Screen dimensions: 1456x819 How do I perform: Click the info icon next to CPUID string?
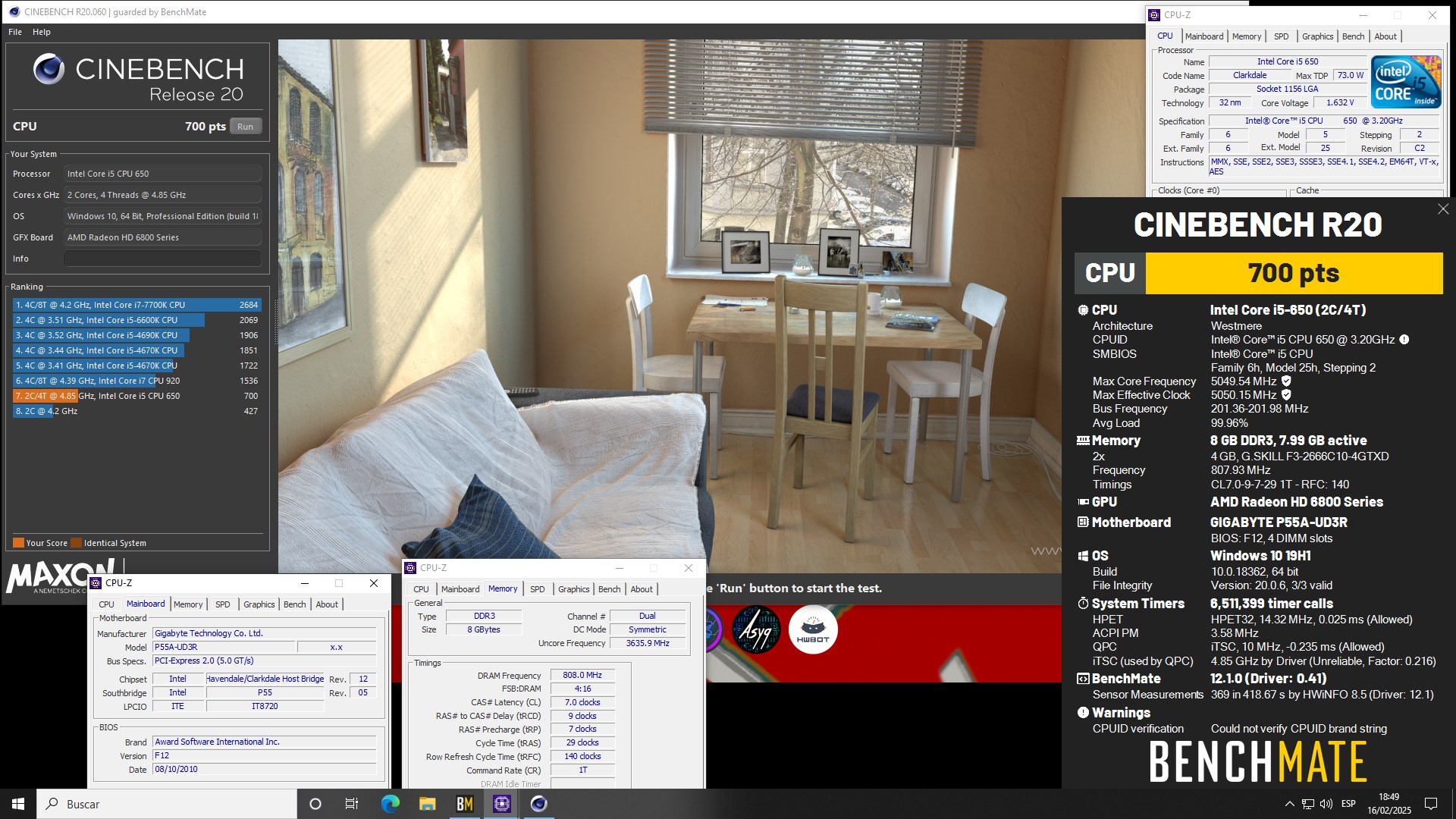tap(1404, 340)
